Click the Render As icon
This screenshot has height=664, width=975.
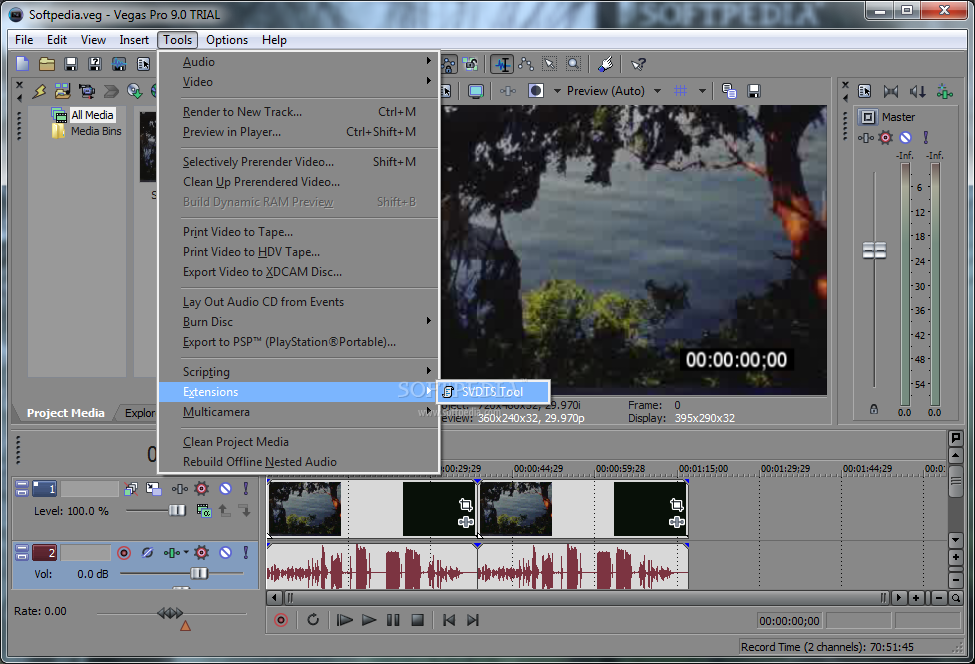(x=119, y=64)
